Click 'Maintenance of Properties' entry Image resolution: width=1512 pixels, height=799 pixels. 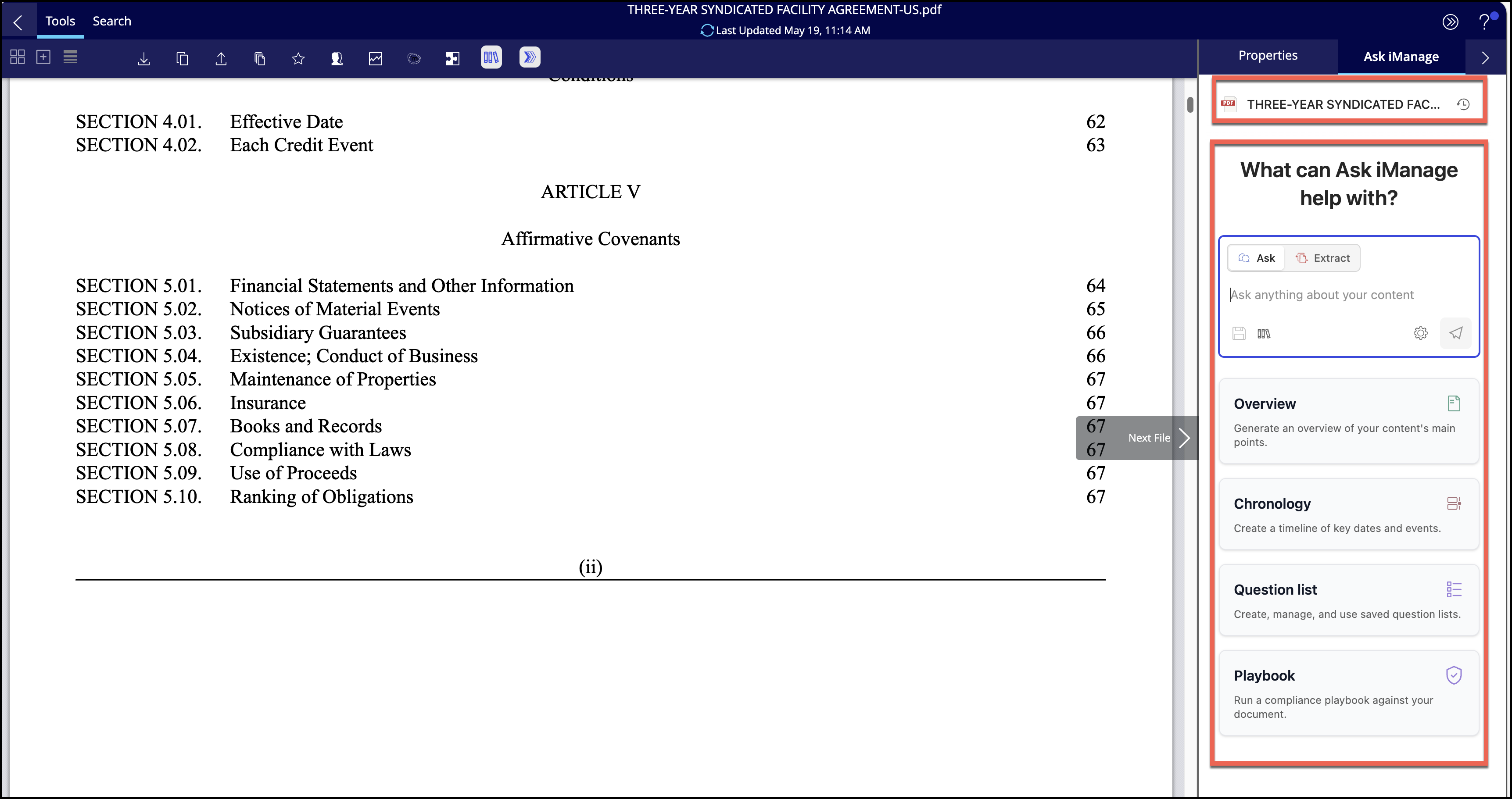click(x=333, y=380)
